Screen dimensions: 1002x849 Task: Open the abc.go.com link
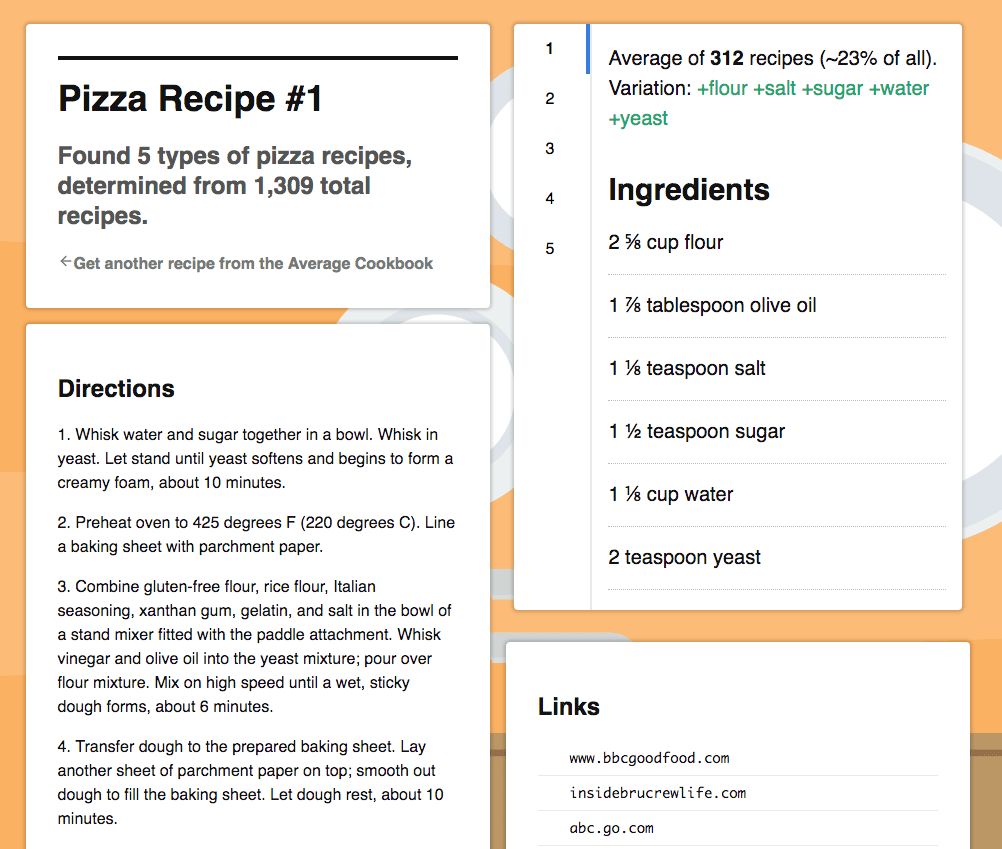[611, 828]
